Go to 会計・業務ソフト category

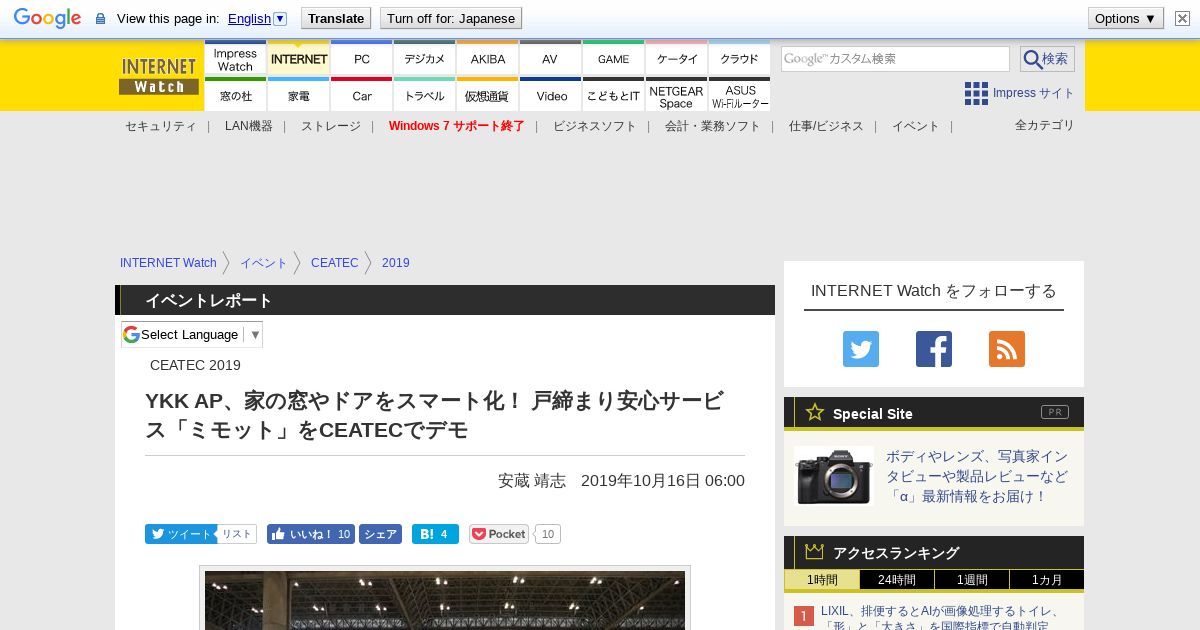click(x=712, y=126)
